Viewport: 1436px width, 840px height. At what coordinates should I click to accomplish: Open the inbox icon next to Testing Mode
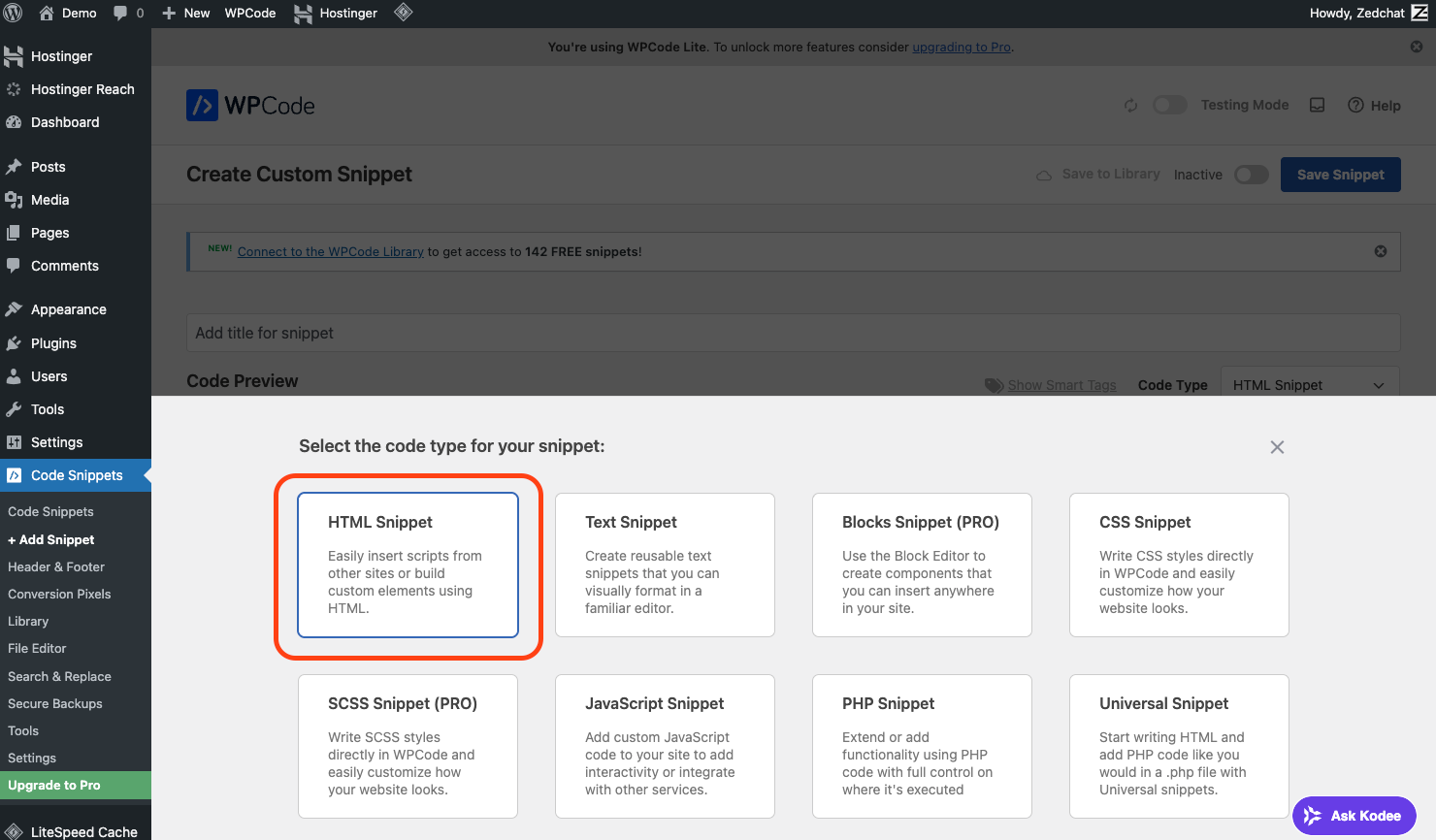point(1317,105)
